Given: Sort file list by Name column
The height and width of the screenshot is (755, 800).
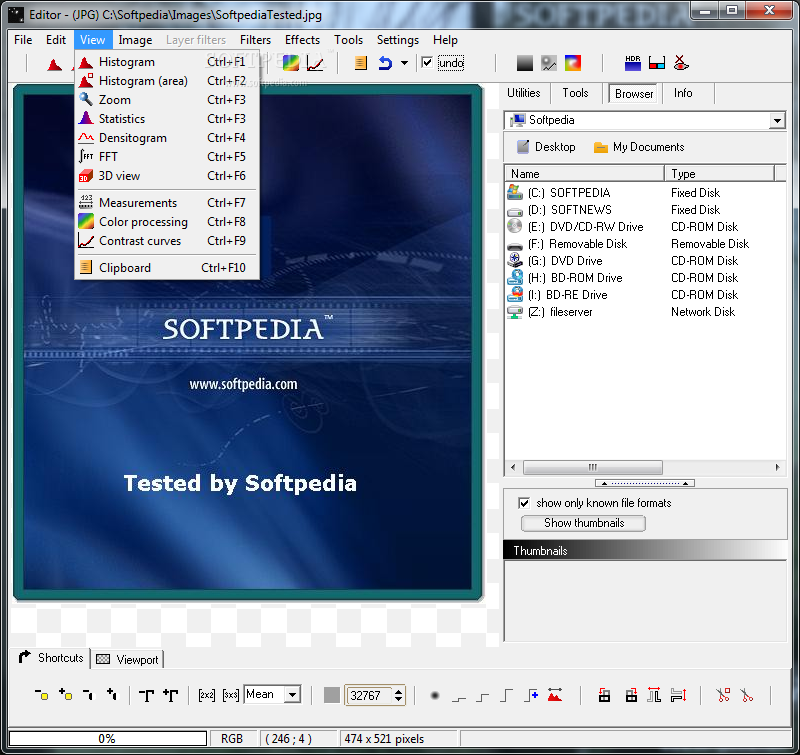Looking at the screenshot, I should pyautogui.click(x=584, y=173).
